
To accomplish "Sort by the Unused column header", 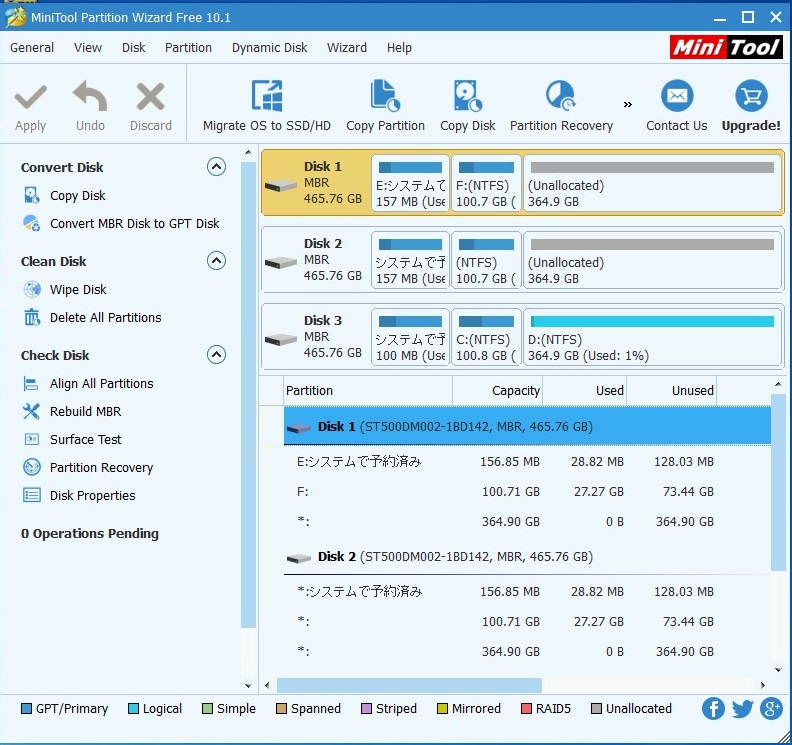I will pyautogui.click(x=671, y=390).
